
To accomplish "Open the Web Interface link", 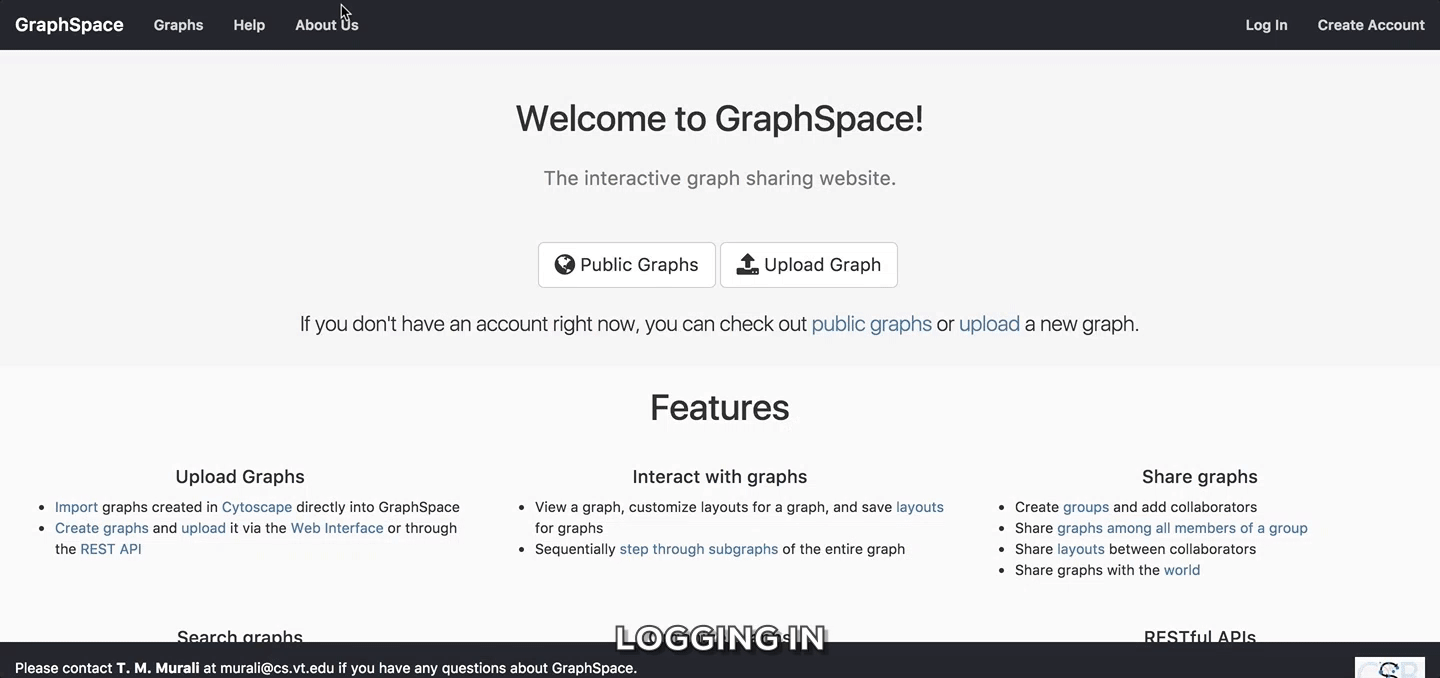I will tap(337, 528).
